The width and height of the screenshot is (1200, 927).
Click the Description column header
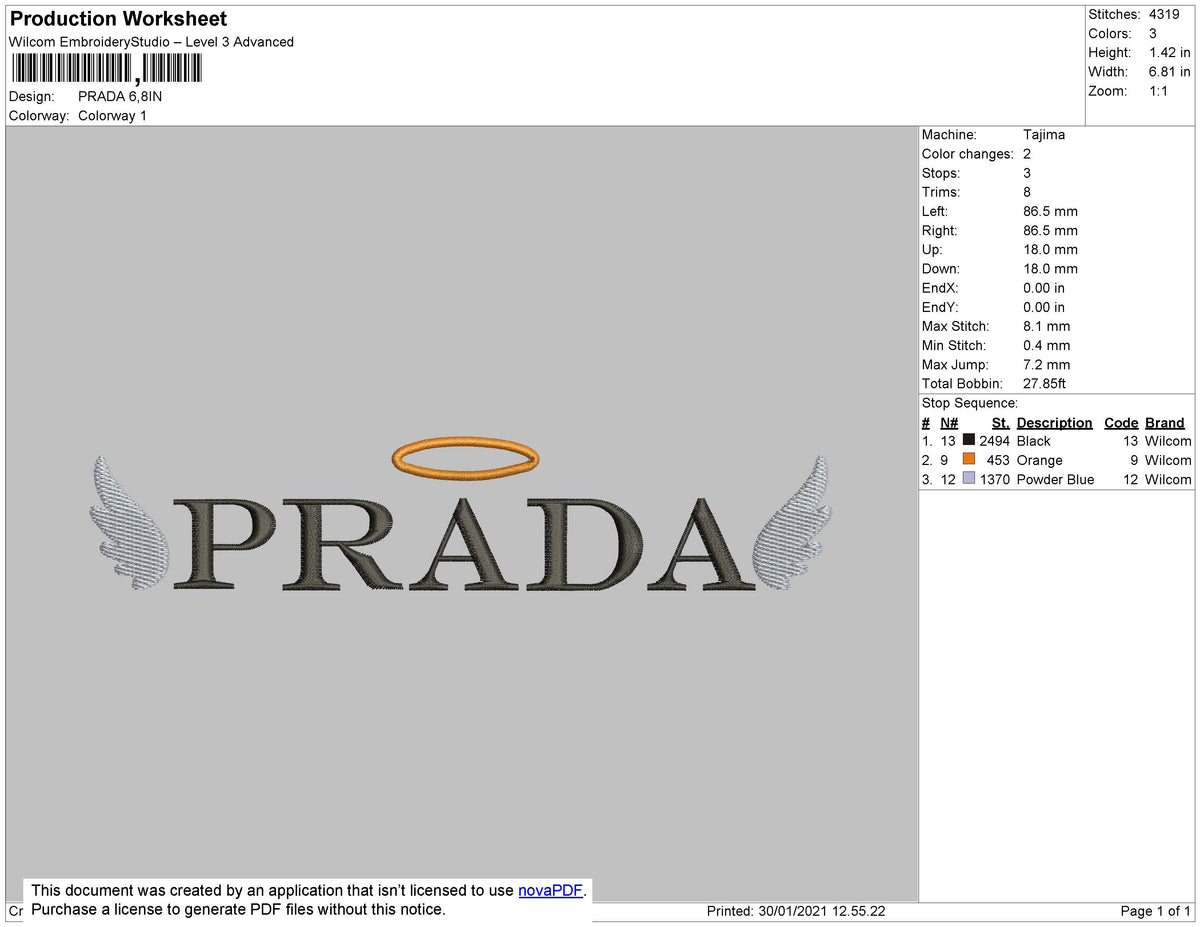(x=1055, y=422)
